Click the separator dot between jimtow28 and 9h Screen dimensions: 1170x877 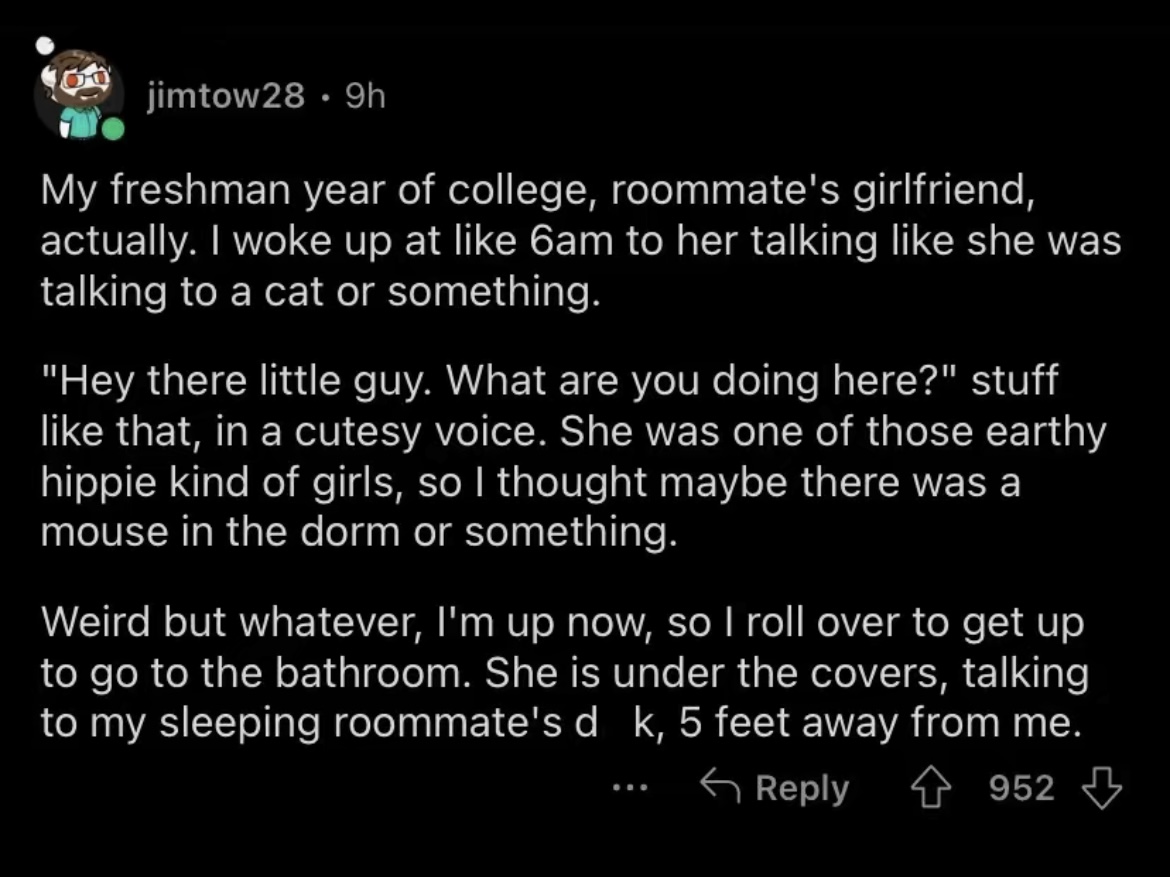[x=325, y=97]
